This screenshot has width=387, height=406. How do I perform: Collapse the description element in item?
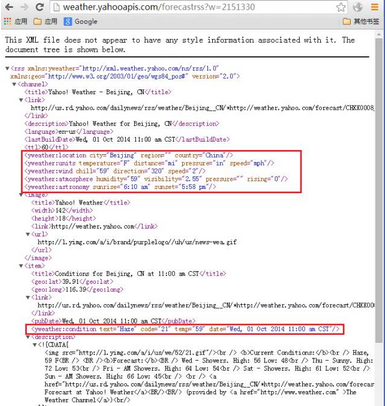28,337
